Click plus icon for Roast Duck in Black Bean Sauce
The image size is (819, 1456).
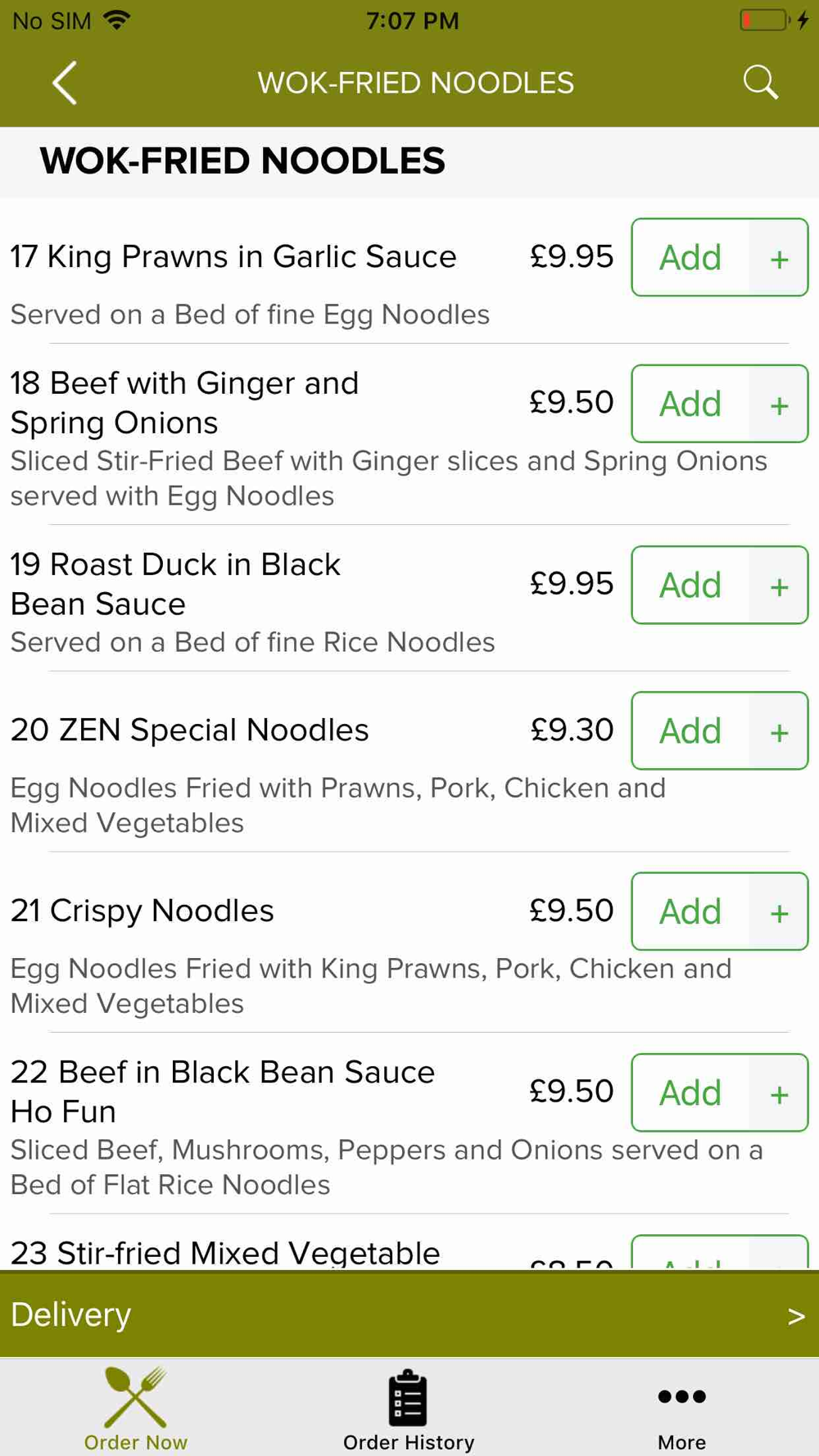pyautogui.click(x=779, y=586)
